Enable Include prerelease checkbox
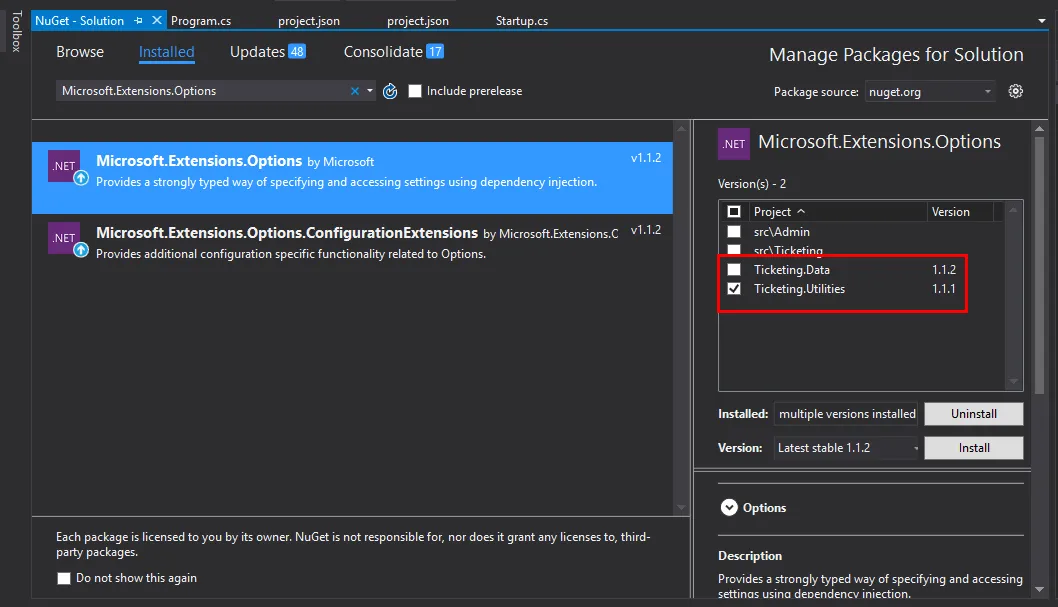This screenshot has width=1058, height=607. 416,91
